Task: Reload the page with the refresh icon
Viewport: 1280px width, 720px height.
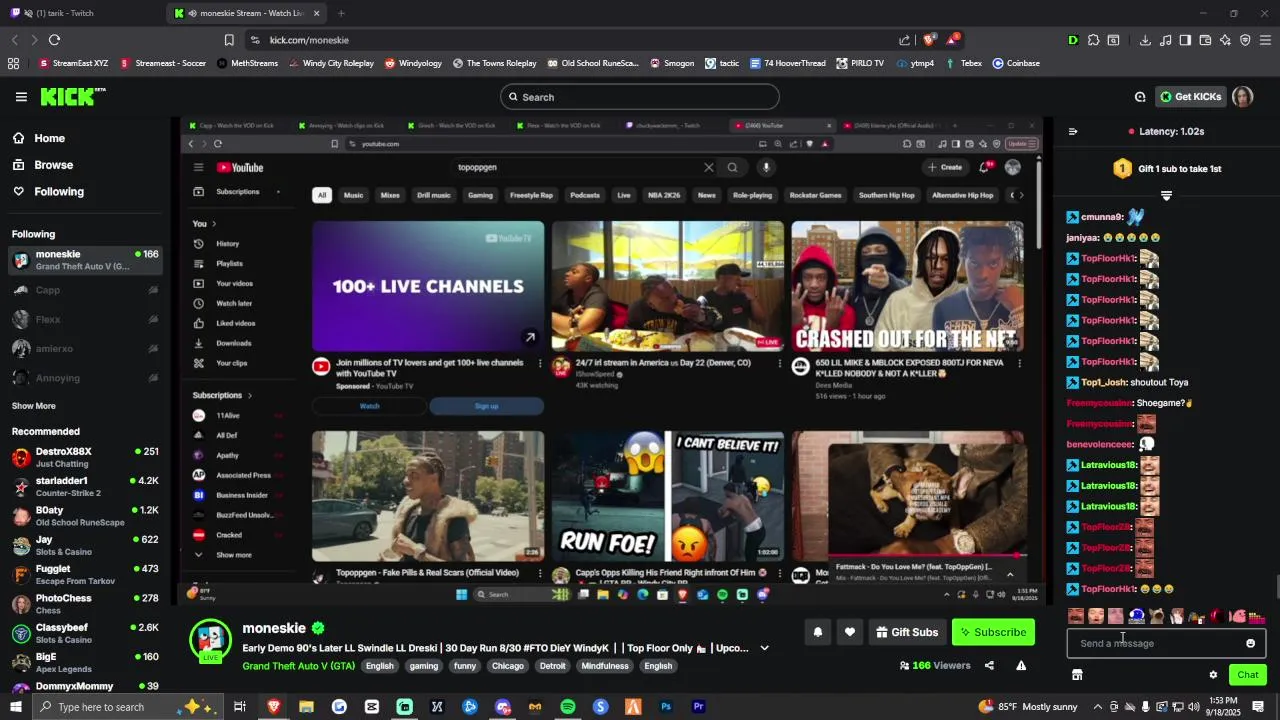Action: tap(54, 40)
